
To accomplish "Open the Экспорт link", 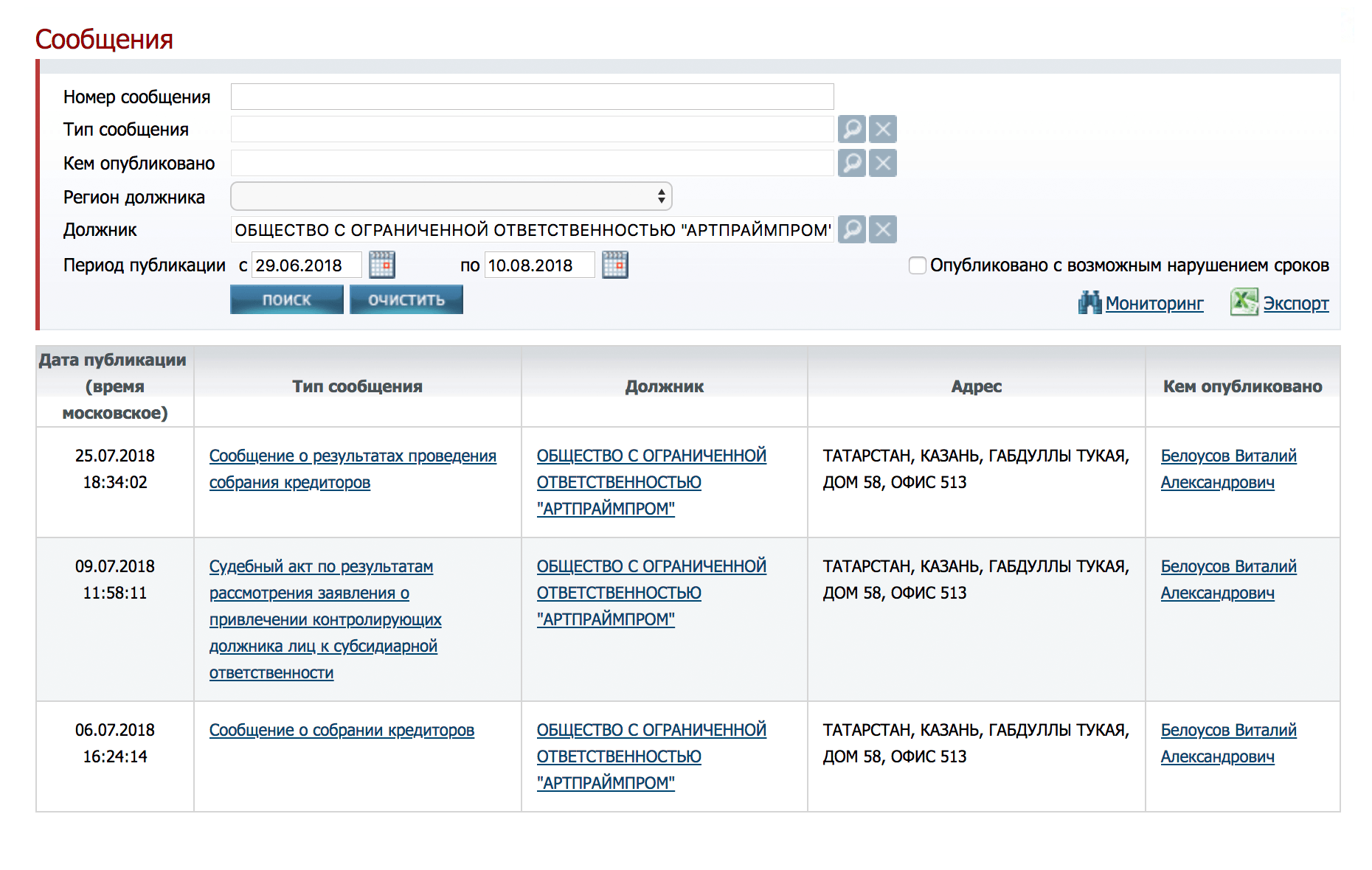I will [1296, 304].
